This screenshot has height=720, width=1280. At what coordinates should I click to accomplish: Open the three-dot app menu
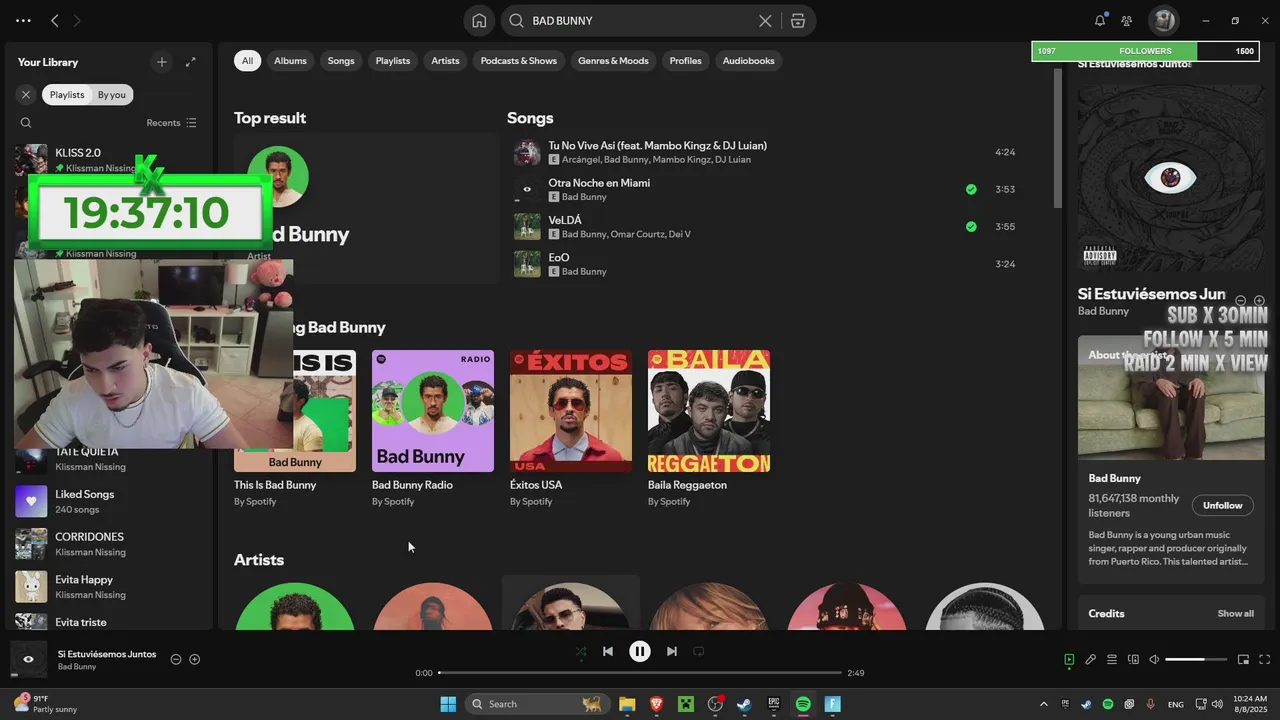click(23, 20)
